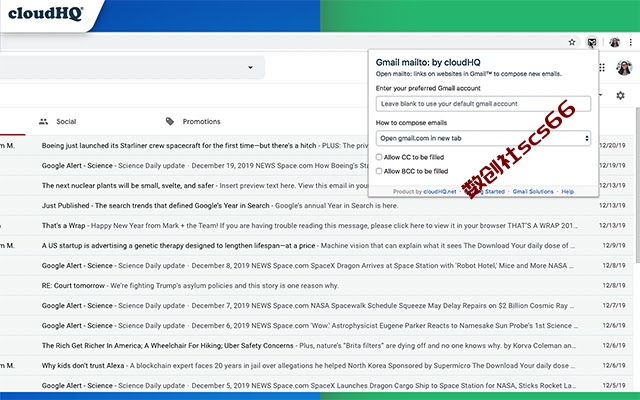Click the 12/20/19 date cell
Screen dimensions: 640x400
point(612,146)
